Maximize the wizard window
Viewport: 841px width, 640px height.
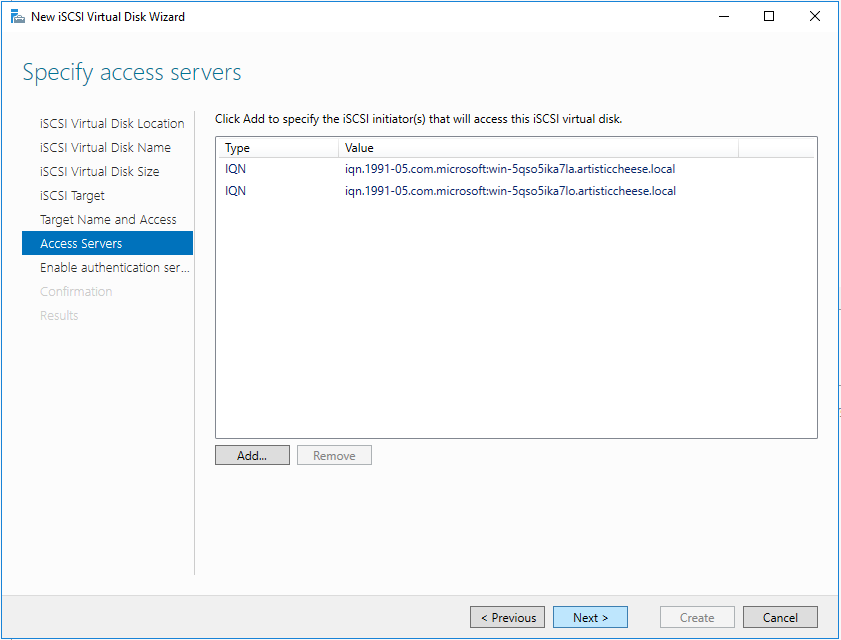click(x=768, y=16)
